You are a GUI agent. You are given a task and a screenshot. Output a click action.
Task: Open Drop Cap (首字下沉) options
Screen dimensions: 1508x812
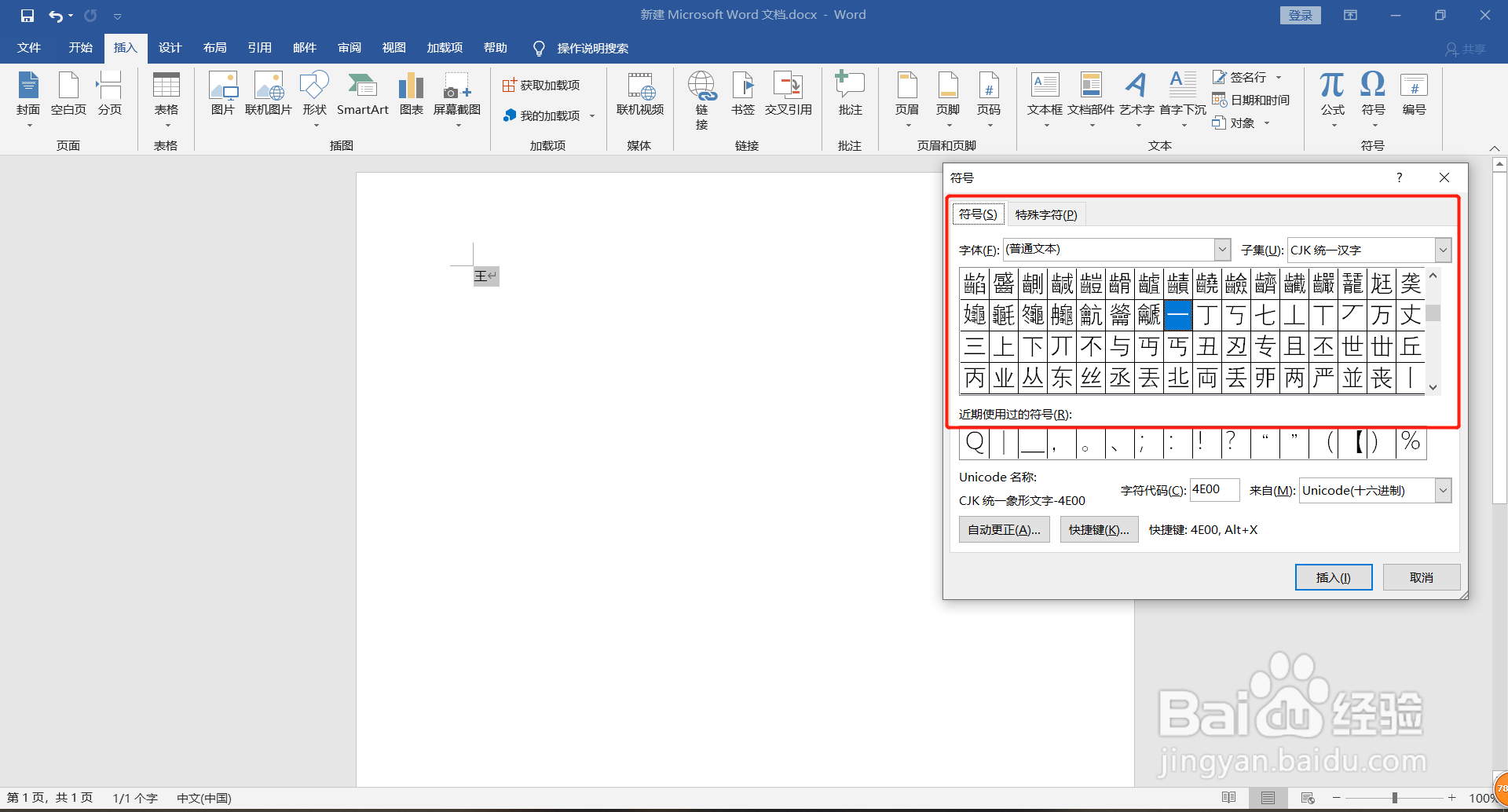pos(1183,98)
